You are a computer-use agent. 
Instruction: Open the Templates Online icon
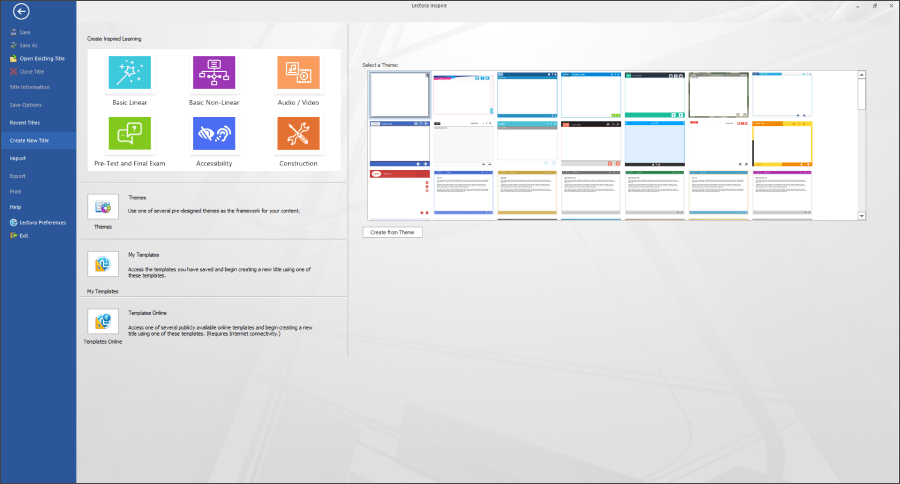point(103,321)
